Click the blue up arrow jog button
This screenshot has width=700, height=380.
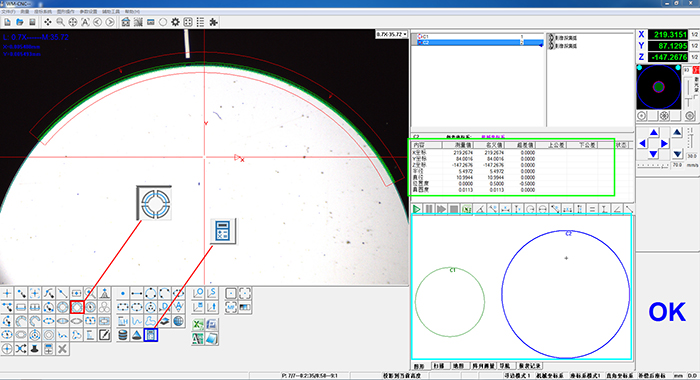[x=654, y=132]
